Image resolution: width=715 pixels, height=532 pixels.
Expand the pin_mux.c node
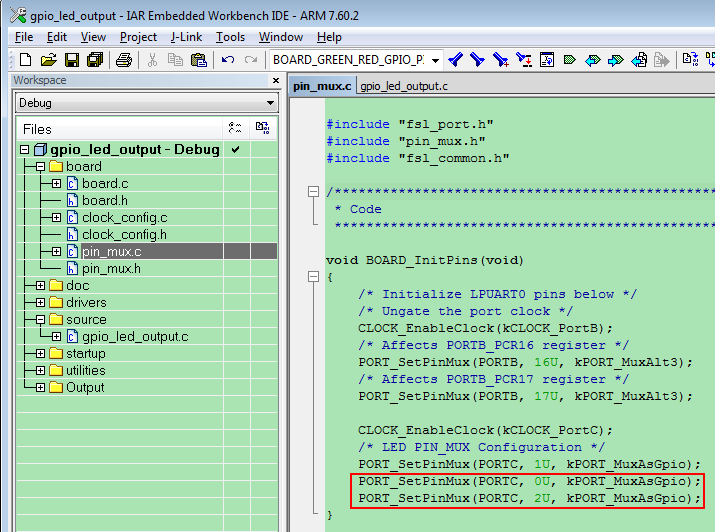(x=56, y=251)
